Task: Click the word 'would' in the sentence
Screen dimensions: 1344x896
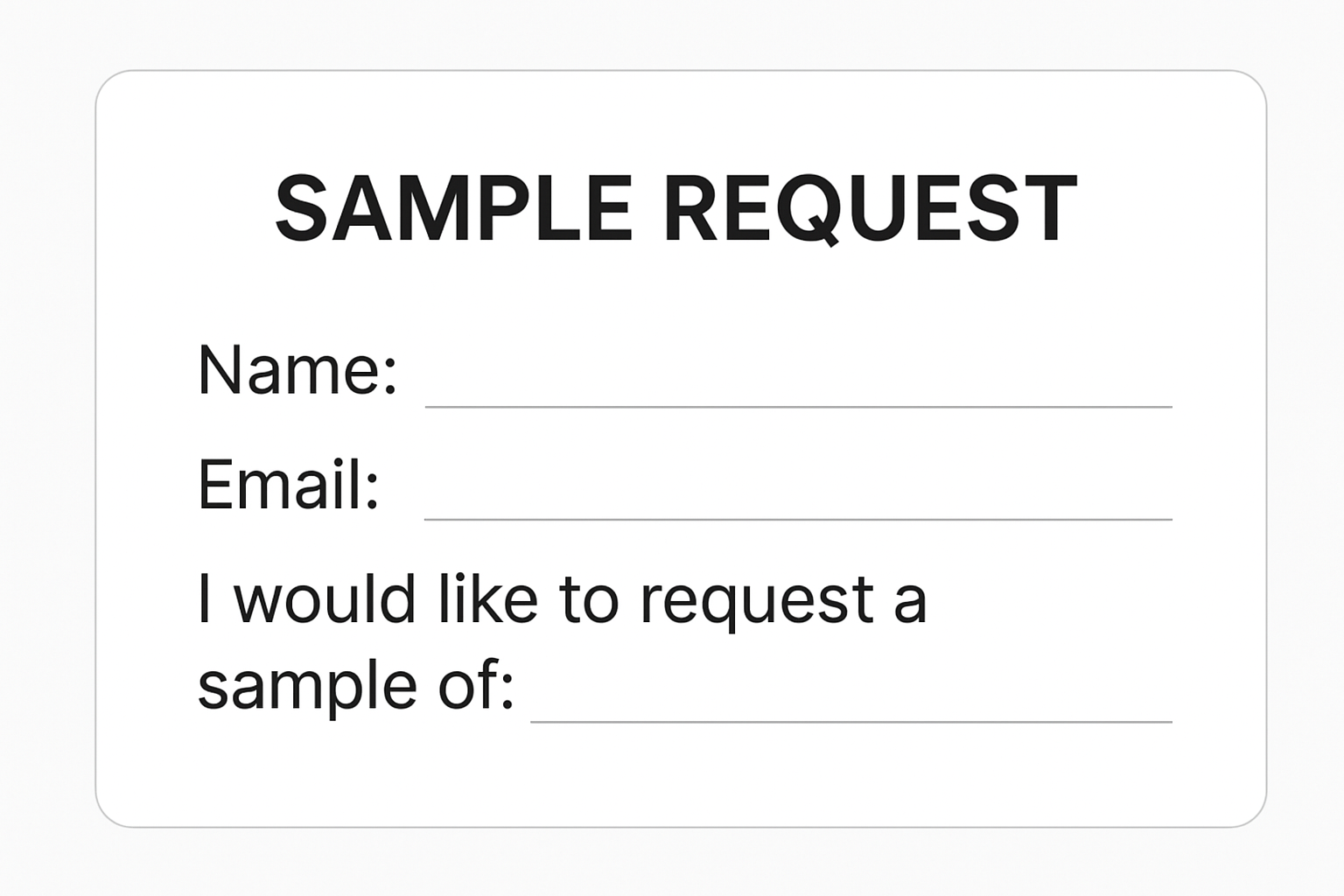Action: tap(325, 599)
